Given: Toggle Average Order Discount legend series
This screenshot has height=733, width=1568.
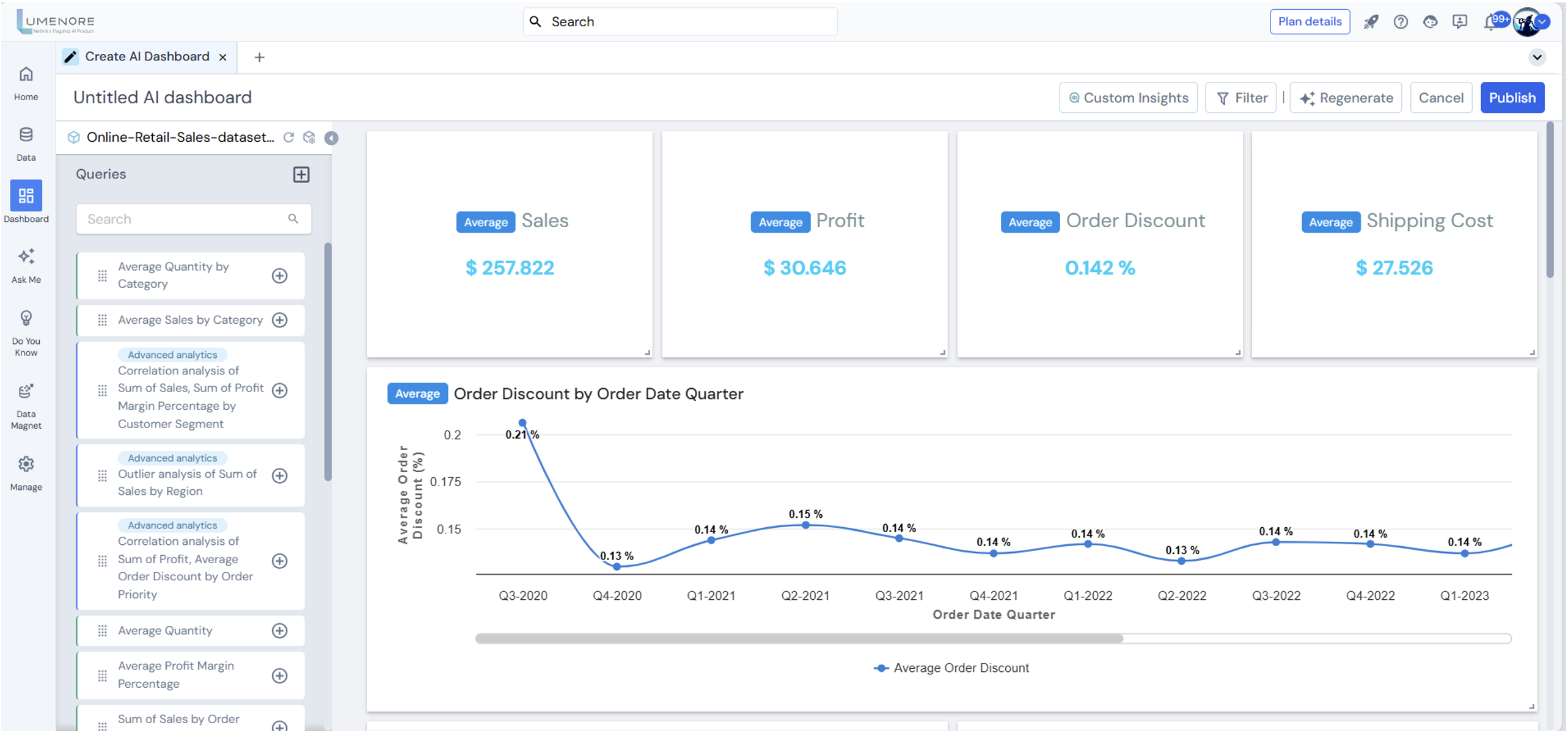Looking at the screenshot, I should click(x=952, y=668).
